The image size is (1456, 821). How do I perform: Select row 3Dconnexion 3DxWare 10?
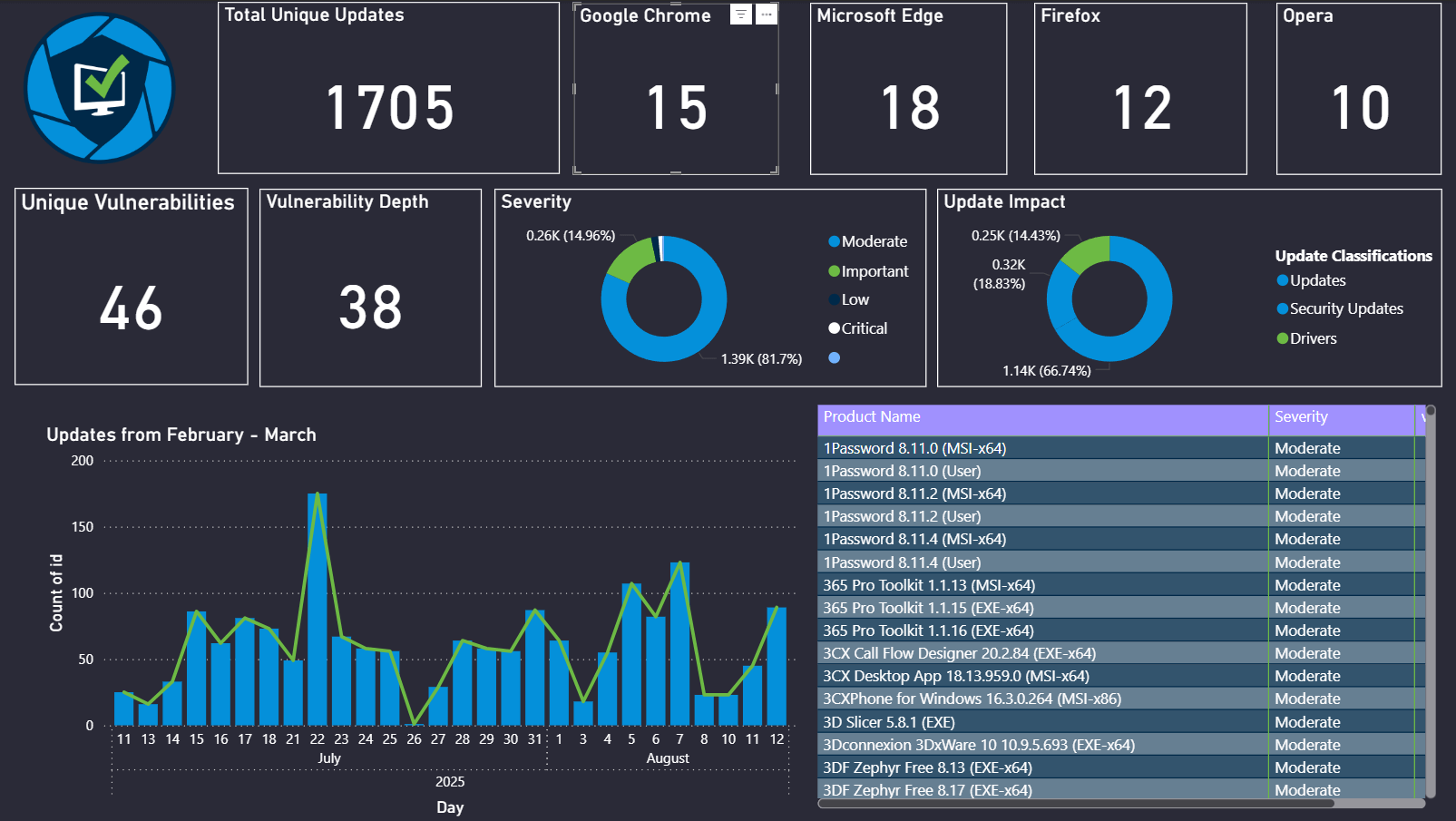pos(1121,745)
